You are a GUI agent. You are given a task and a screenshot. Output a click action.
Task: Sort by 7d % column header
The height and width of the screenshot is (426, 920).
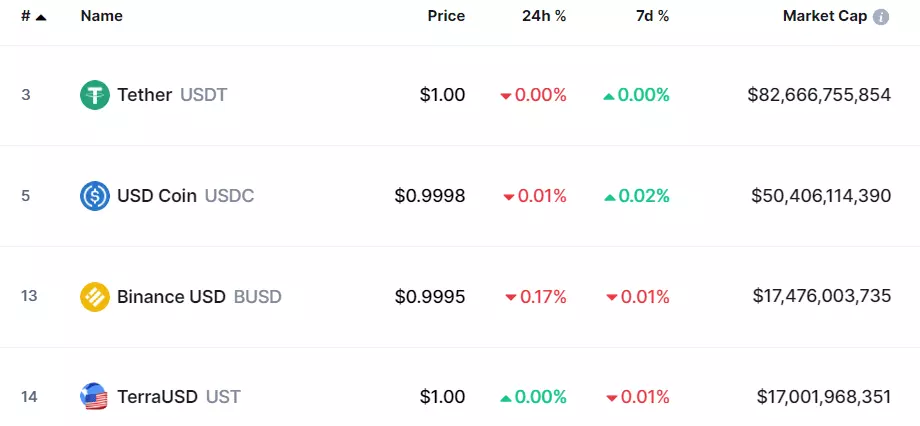coord(650,16)
